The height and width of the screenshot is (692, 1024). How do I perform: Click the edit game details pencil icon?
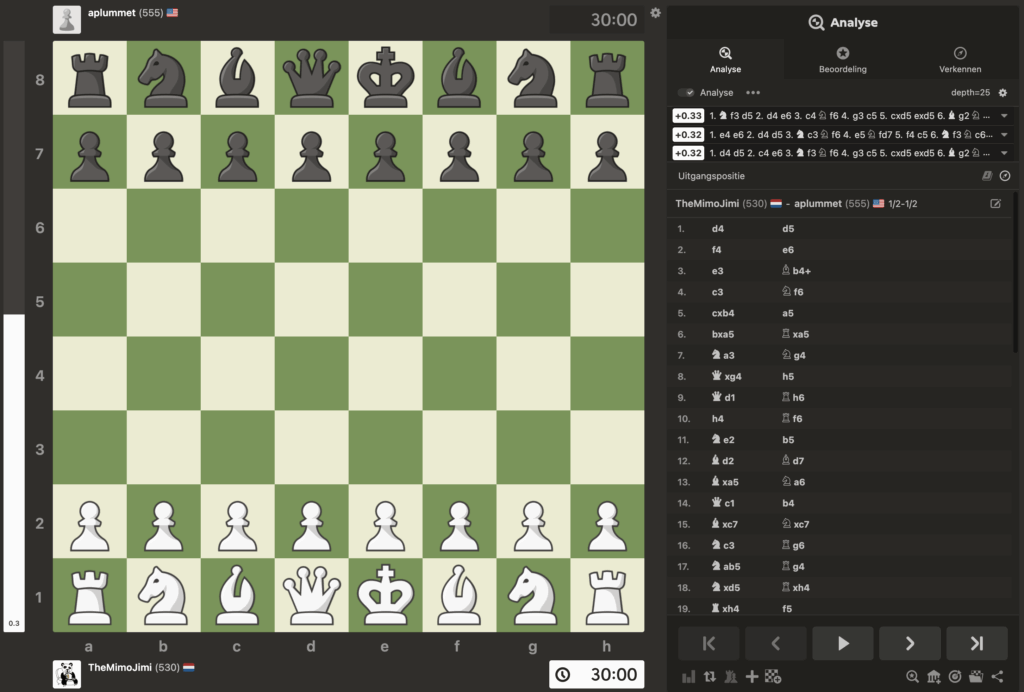tap(995, 203)
